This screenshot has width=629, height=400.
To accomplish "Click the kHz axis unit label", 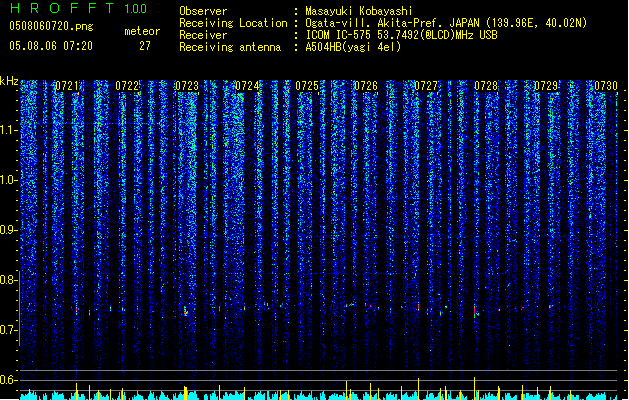I will pos(9,81).
